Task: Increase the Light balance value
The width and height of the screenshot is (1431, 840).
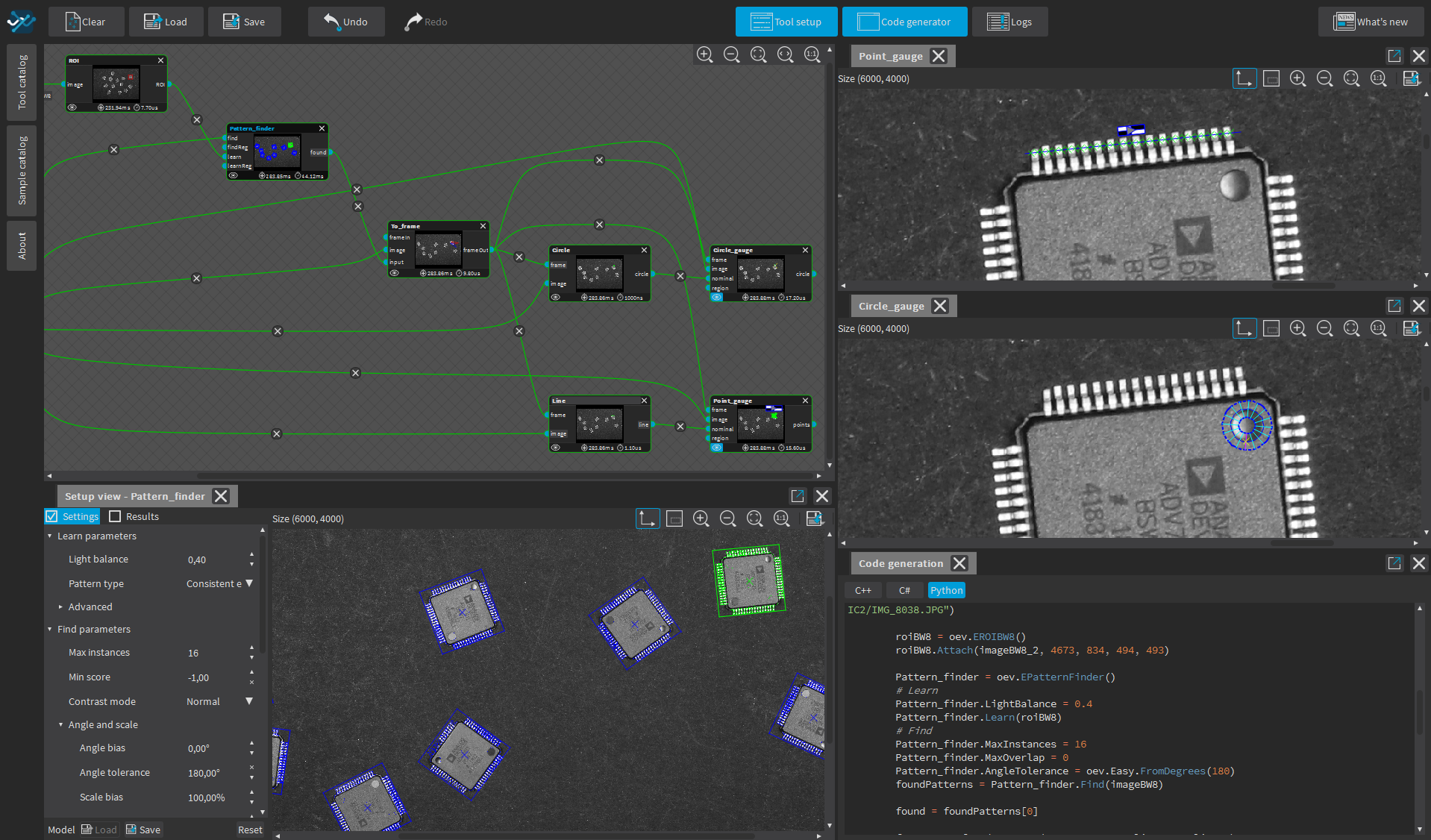Action: coord(251,555)
